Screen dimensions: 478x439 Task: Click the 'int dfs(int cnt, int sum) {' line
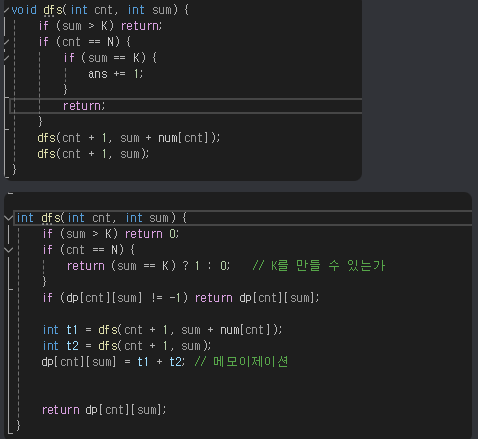pyautogui.click(x=102, y=218)
